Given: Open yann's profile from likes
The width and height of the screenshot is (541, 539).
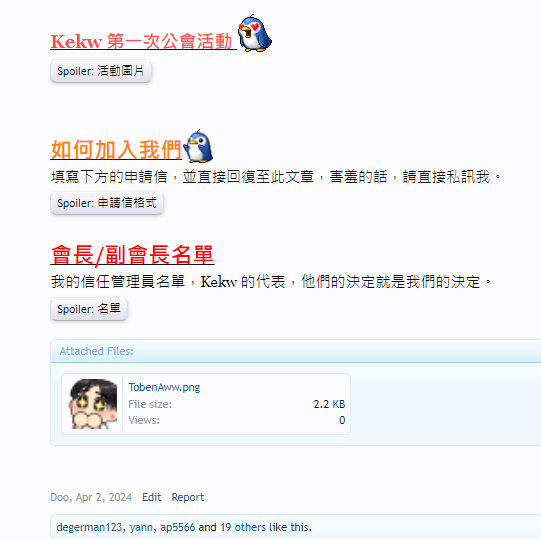Looking at the screenshot, I should coord(141,527).
